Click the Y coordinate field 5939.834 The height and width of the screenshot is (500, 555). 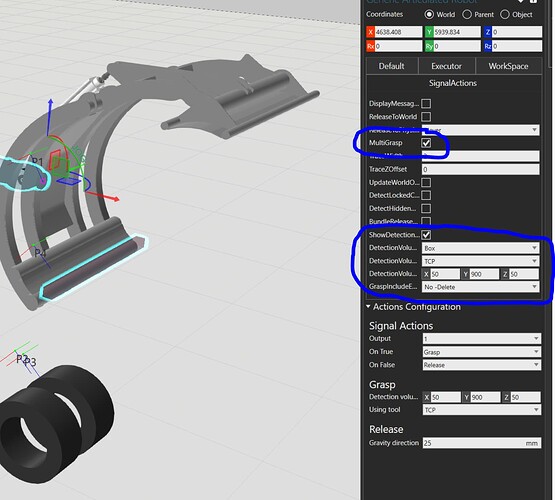[457, 32]
